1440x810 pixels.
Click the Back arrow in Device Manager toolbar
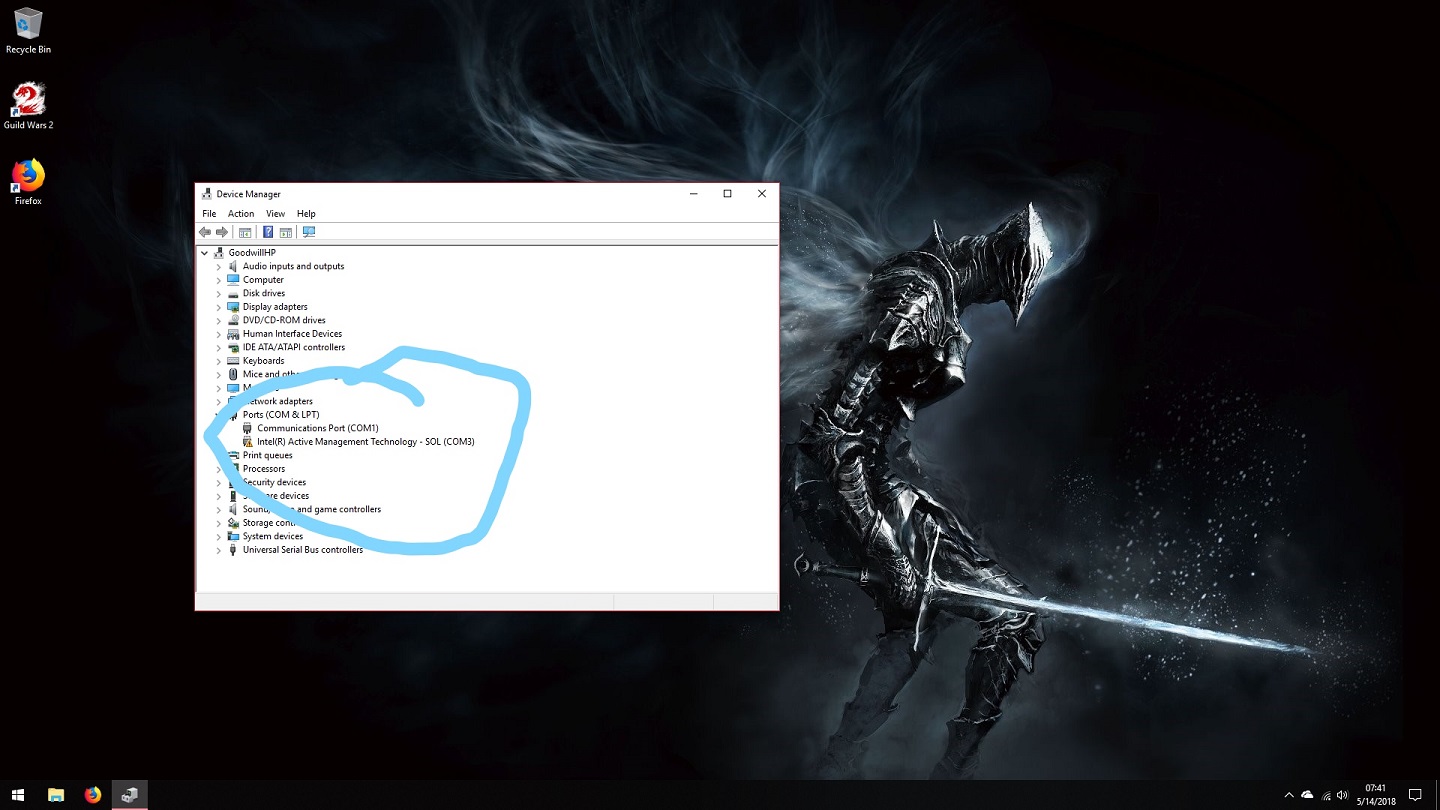205,232
